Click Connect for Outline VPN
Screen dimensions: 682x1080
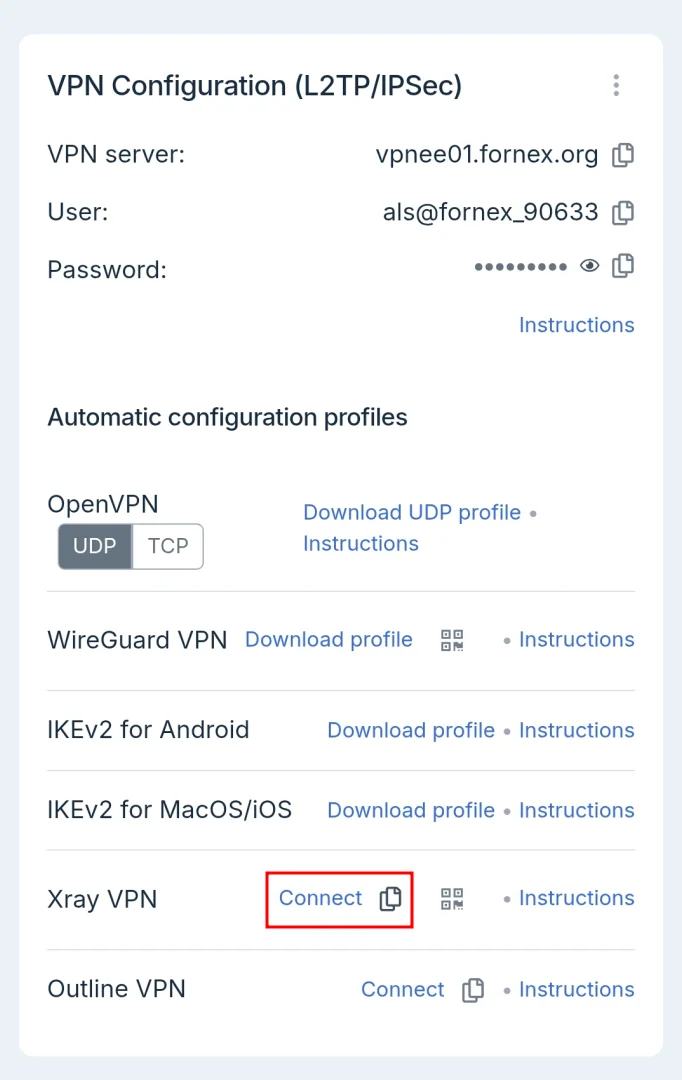403,989
